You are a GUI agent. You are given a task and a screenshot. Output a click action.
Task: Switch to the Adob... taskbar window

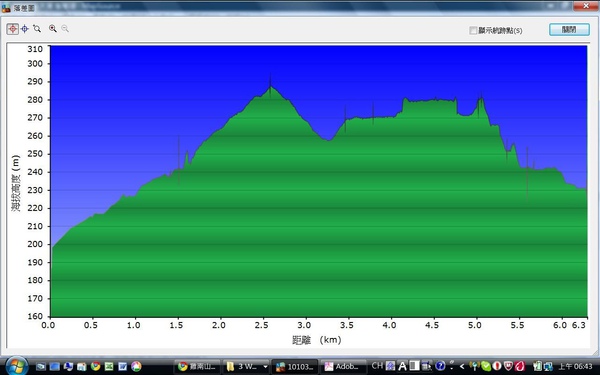click(343, 367)
